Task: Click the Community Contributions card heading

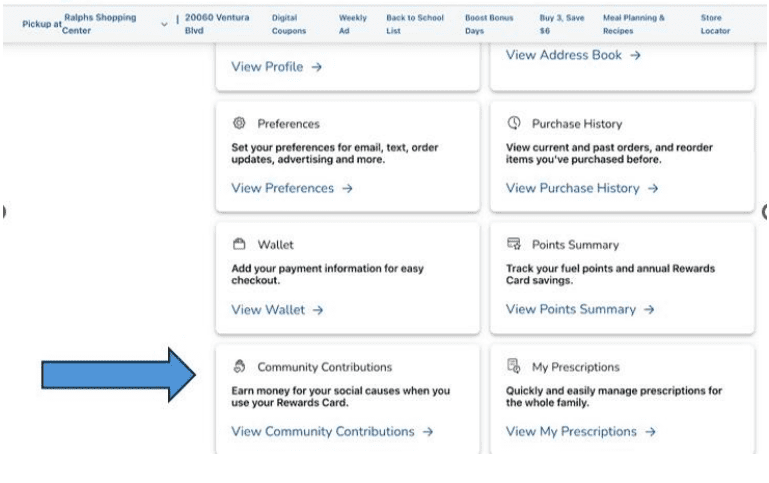Action: pyautogui.click(x=325, y=367)
